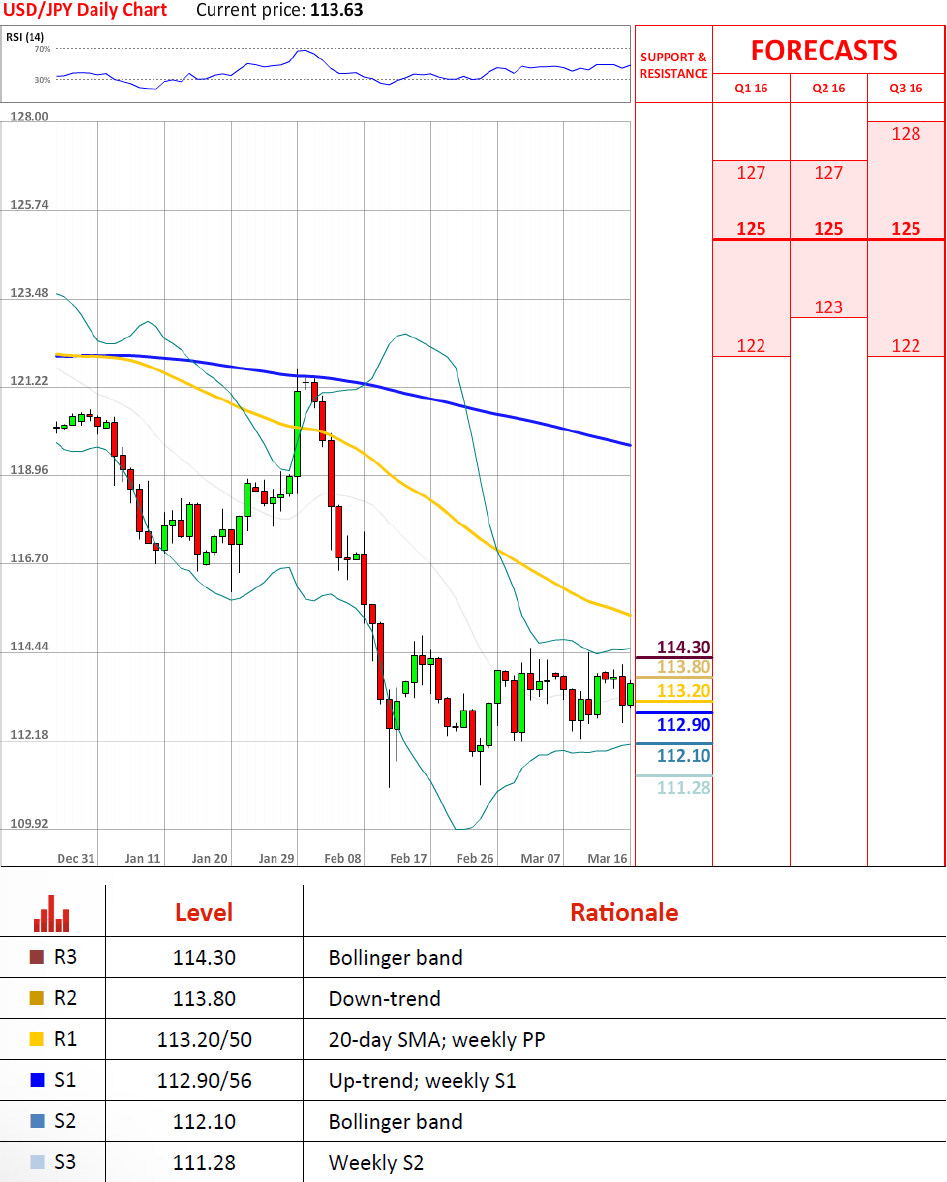Click the R1 yellow color swatch

pyautogui.click(x=36, y=1039)
